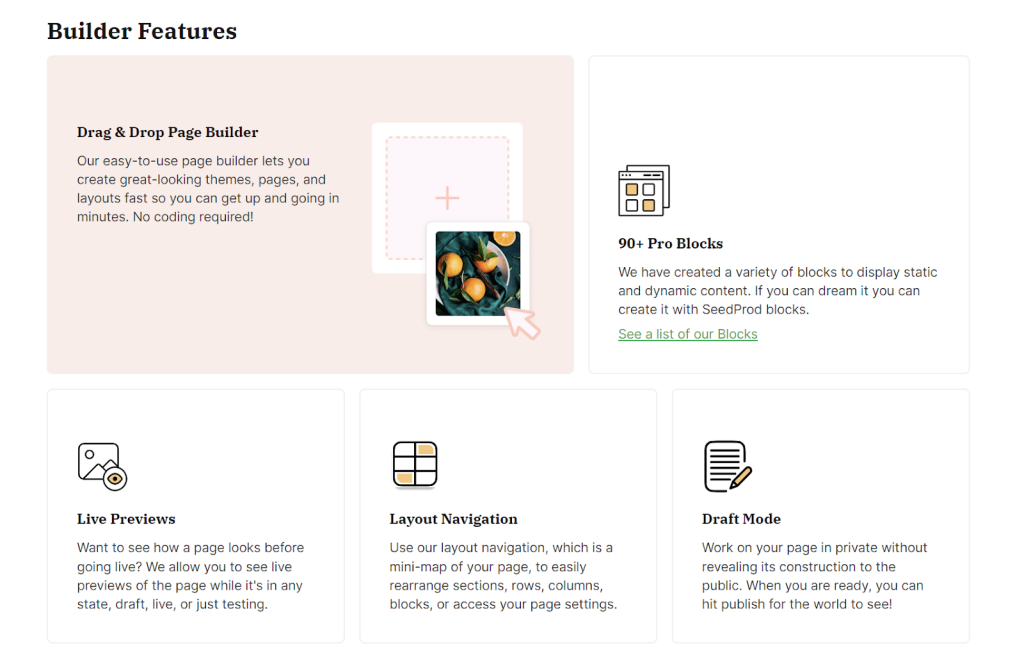Click the Live Previews description paragraph
The image size is (1024, 655).
[x=190, y=576]
